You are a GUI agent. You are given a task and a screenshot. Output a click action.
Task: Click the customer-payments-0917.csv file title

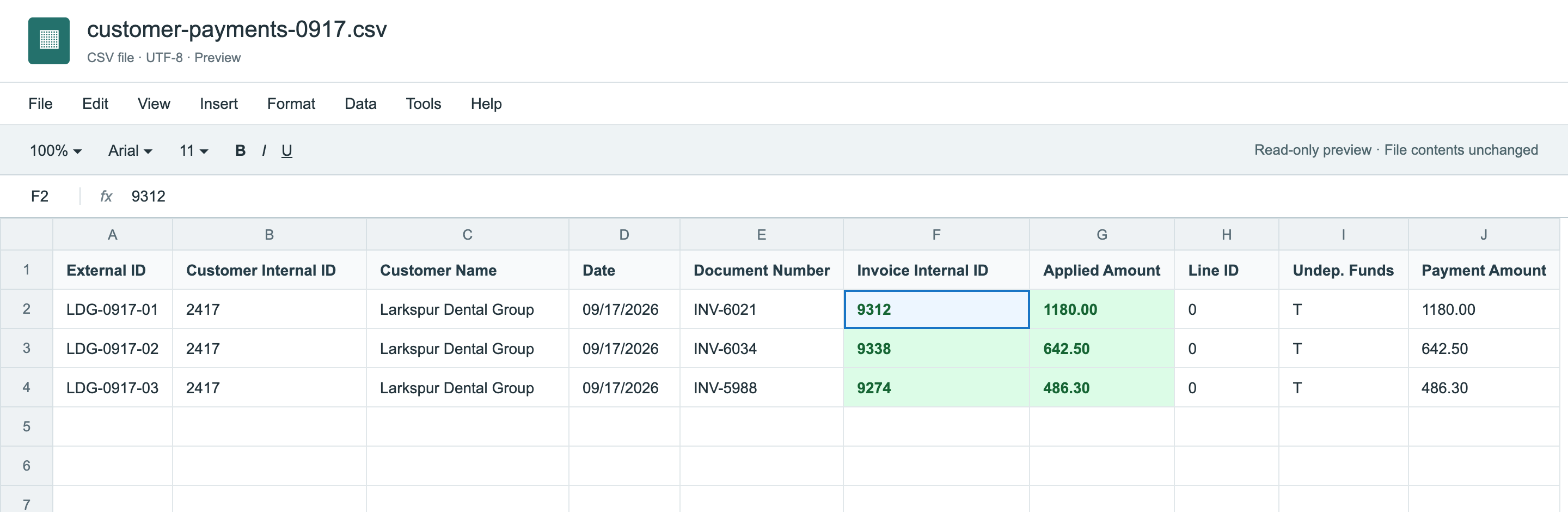pos(237,29)
